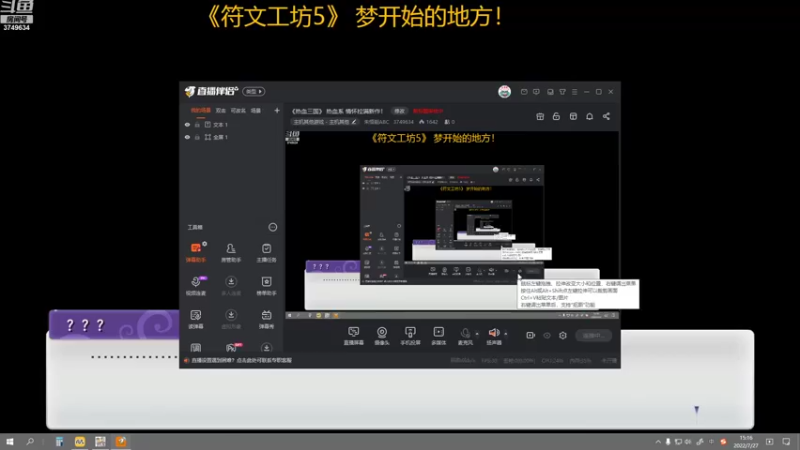The height and width of the screenshot is (450, 800).
Task: Click the download icon labeled 虚拟形象
Action: click(231, 315)
